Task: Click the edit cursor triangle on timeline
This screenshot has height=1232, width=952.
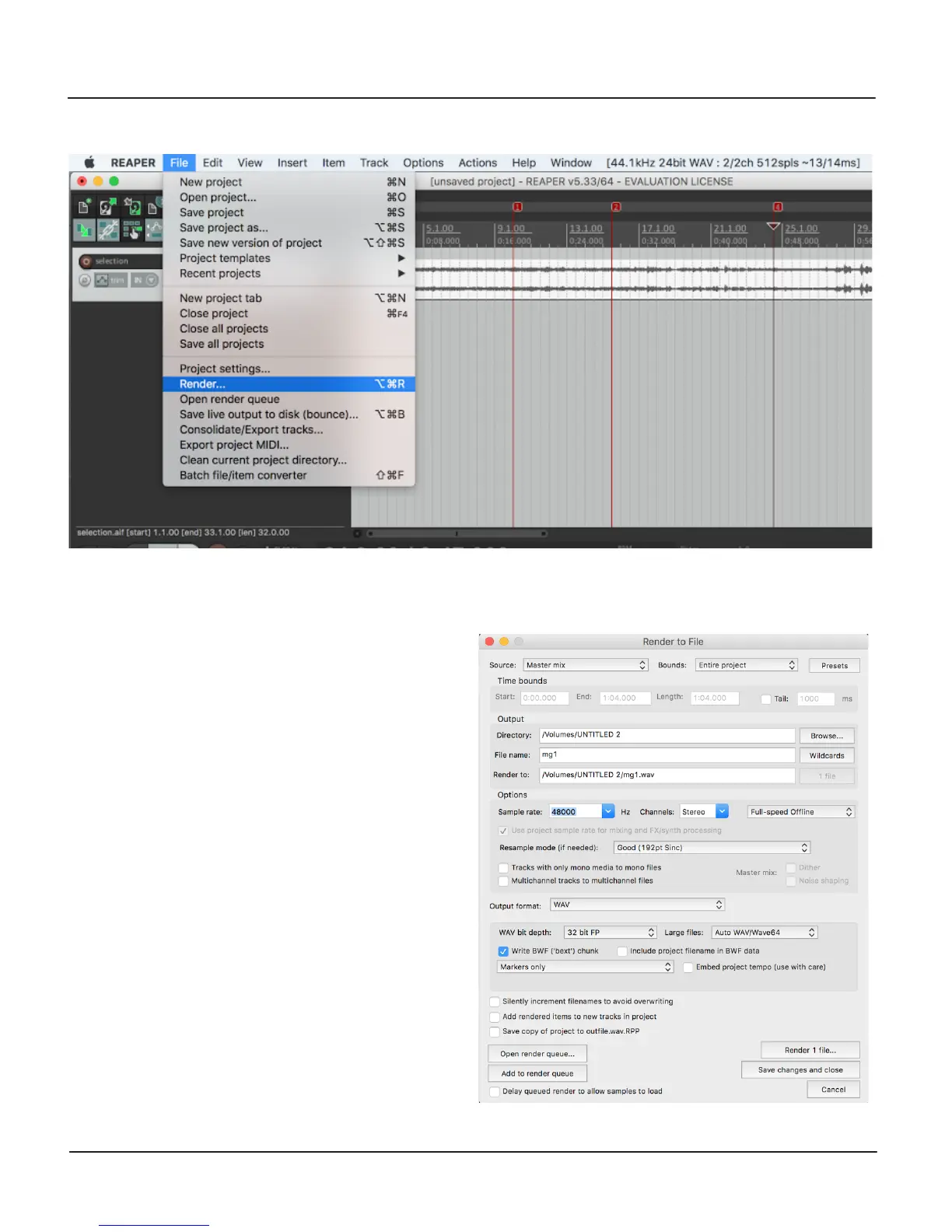Action: (x=773, y=226)
